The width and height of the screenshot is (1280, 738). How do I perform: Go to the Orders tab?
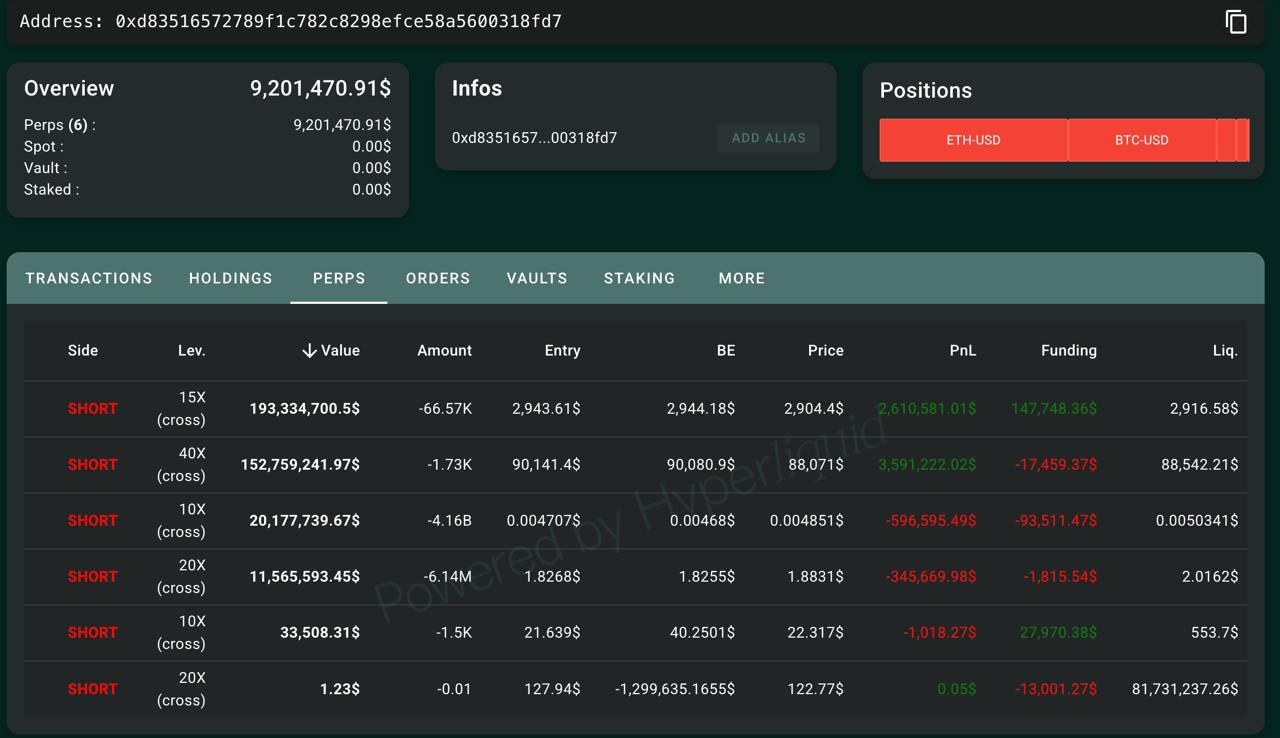438,278
